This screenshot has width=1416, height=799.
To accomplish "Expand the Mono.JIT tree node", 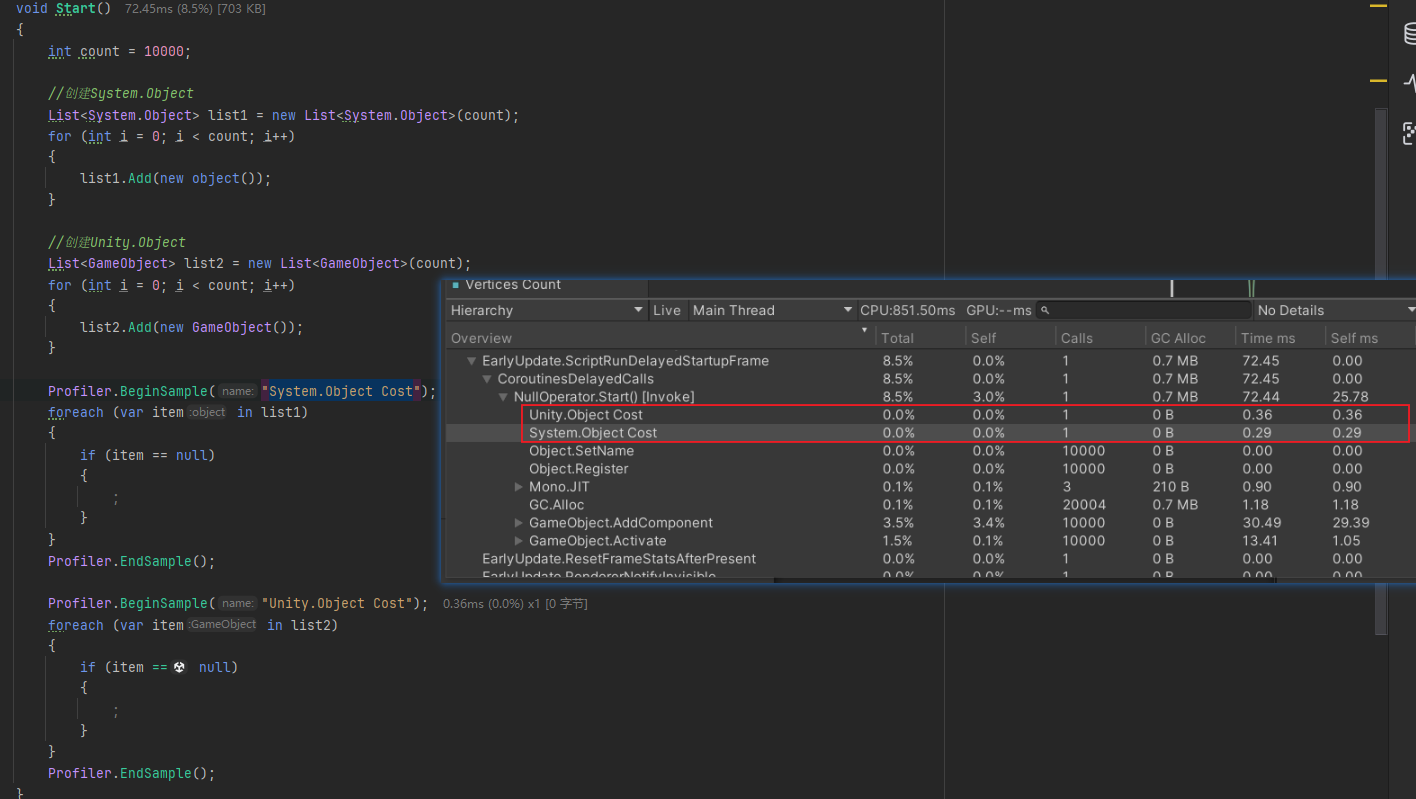I will pyautogui.click(x=518, y=487).
